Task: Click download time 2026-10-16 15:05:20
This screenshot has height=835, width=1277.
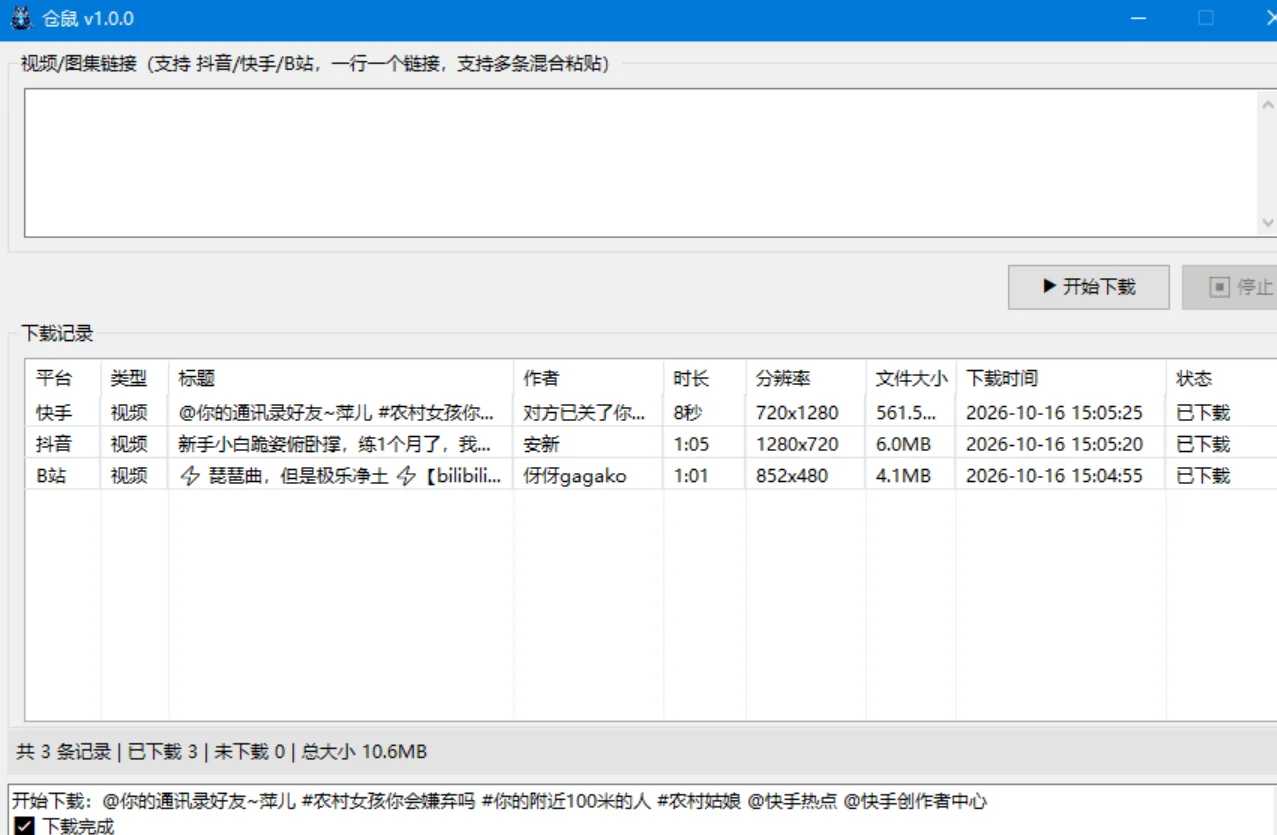Action: (x=1054, y=444)
